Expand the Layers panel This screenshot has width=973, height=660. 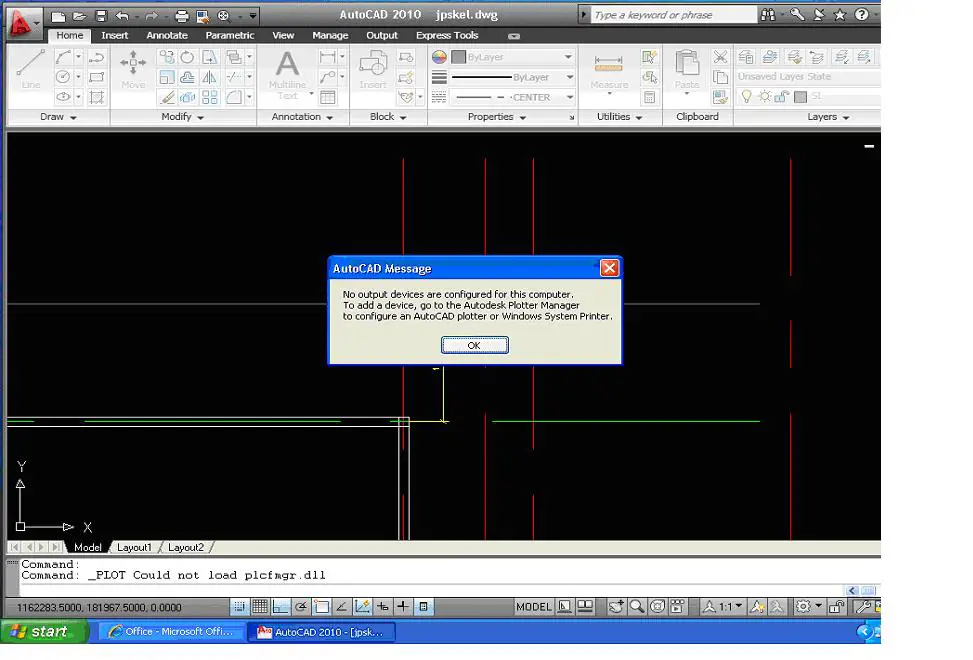point(828,117)
